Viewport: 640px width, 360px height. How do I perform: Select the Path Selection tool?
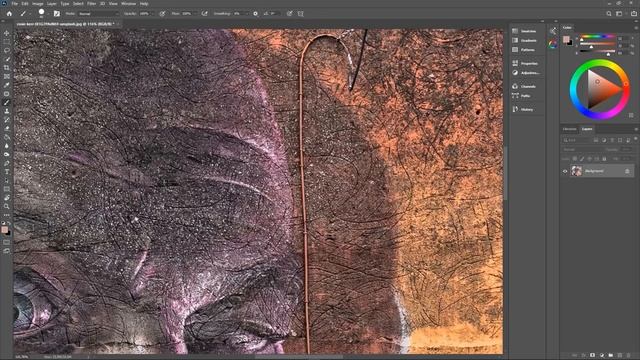pos(7,180)
